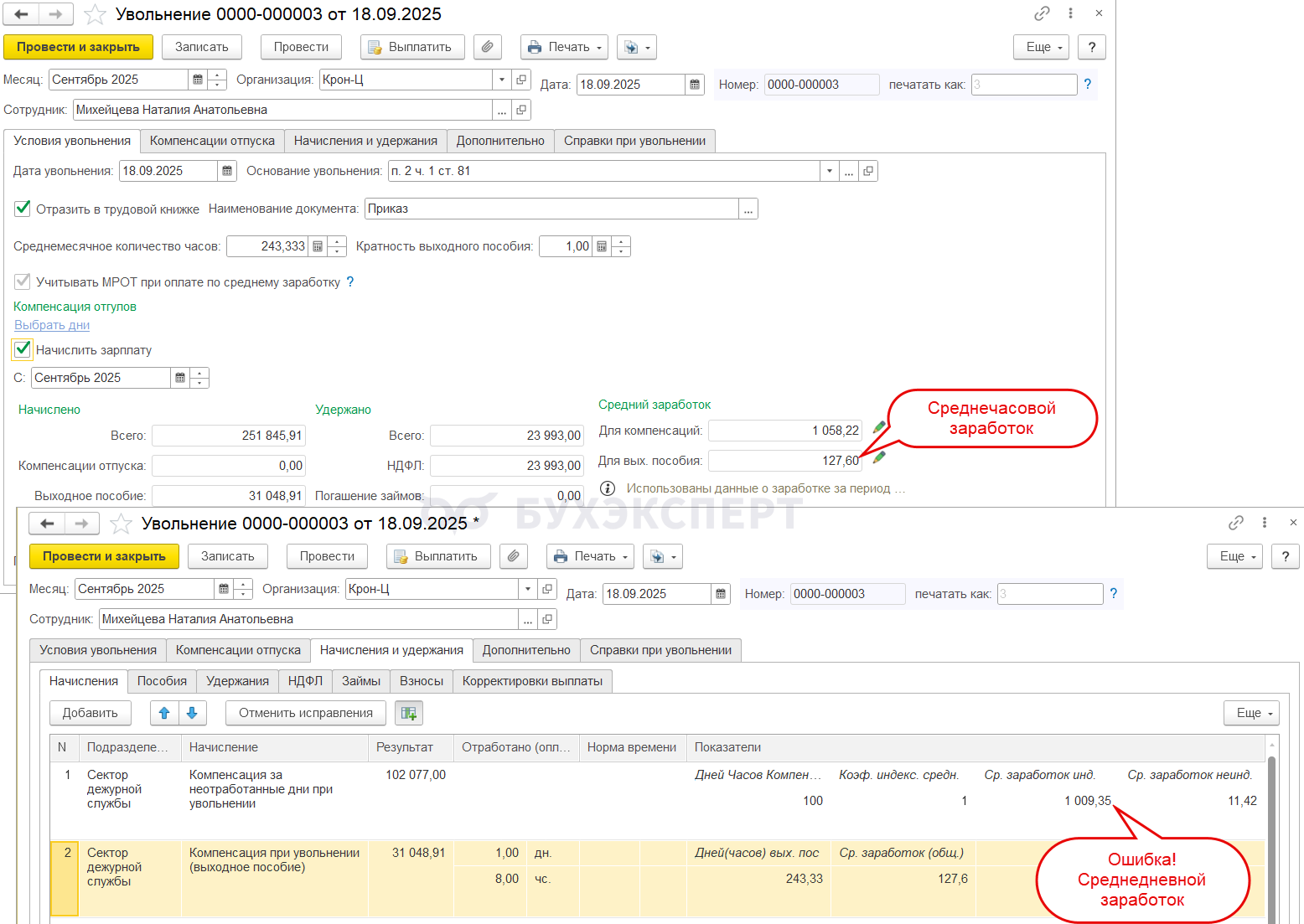Screen dimensions: 1304x924
Task: Open the Организация record in the upper window
Action: click(521, 80)
